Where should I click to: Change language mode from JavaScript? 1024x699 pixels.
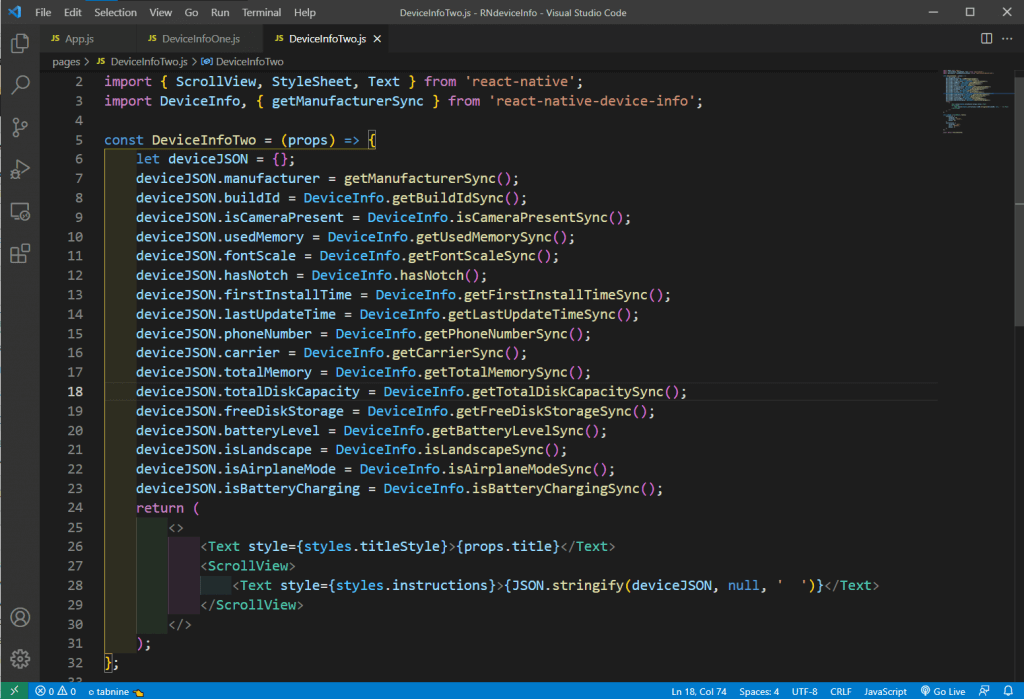[x=885, y=691]
